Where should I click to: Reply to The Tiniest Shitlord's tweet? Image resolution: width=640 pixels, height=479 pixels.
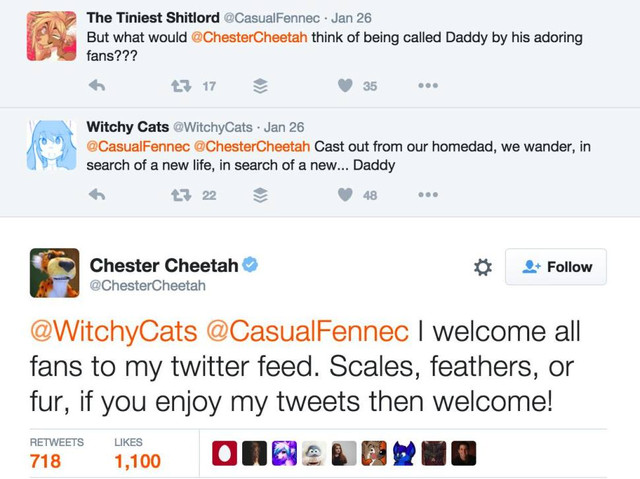(x=97, y=86)
